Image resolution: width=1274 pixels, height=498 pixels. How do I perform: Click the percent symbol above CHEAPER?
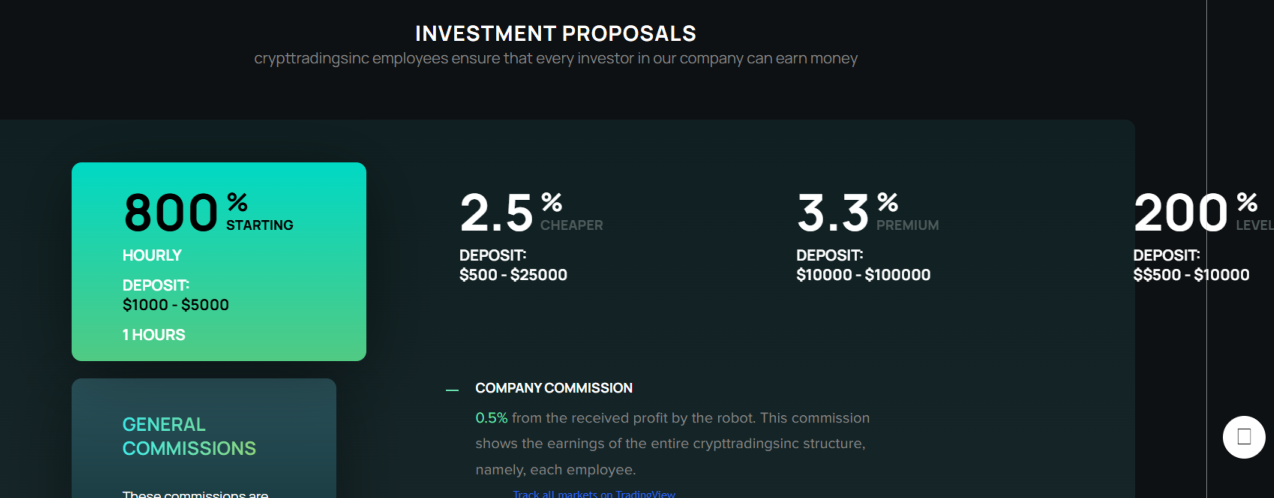(x=551, y=203)
